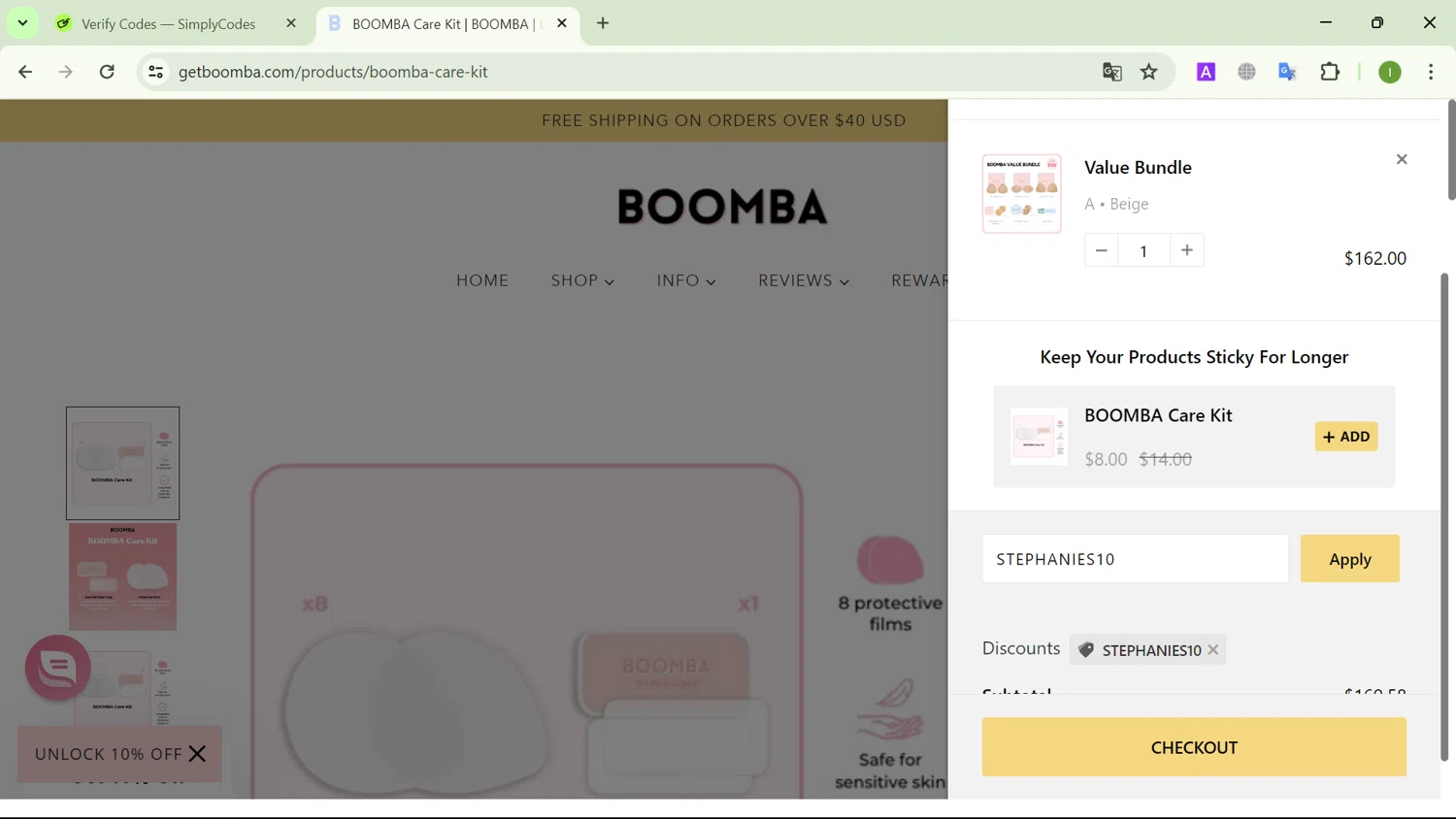The image size is (1456, 819).
Task: Open site information icon in address bar
Action: pos(155,72)
